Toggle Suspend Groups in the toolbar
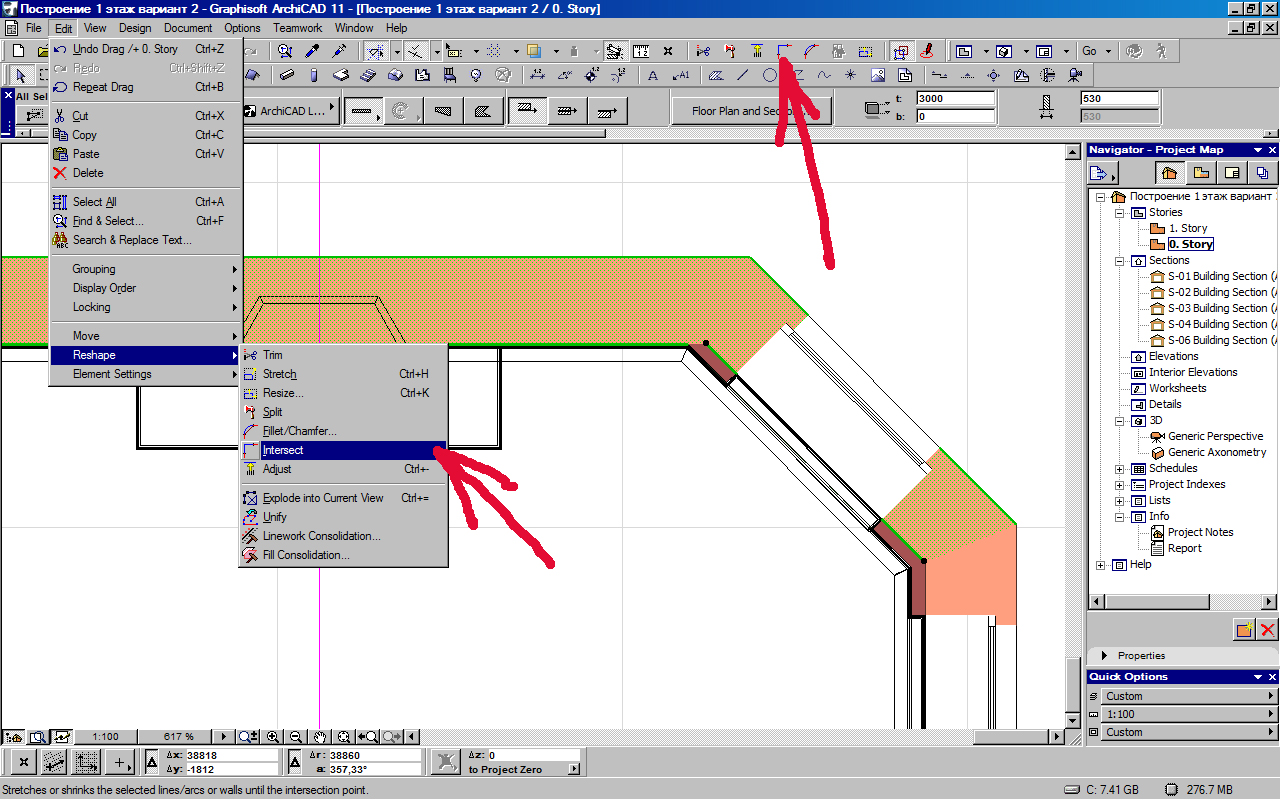Screen dimensions: 1280x800 tap(901, 50)
